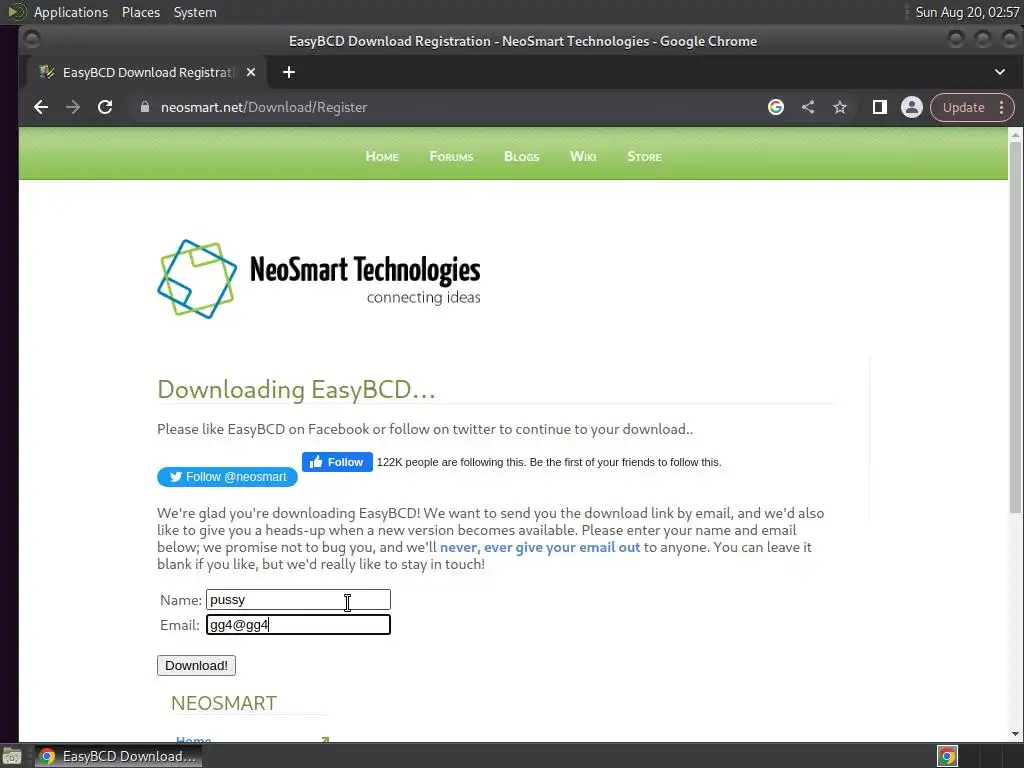Select the EasyBCD Download Registration tab
The height and width of the screenshot is (768, 1024).
point(146,72)
